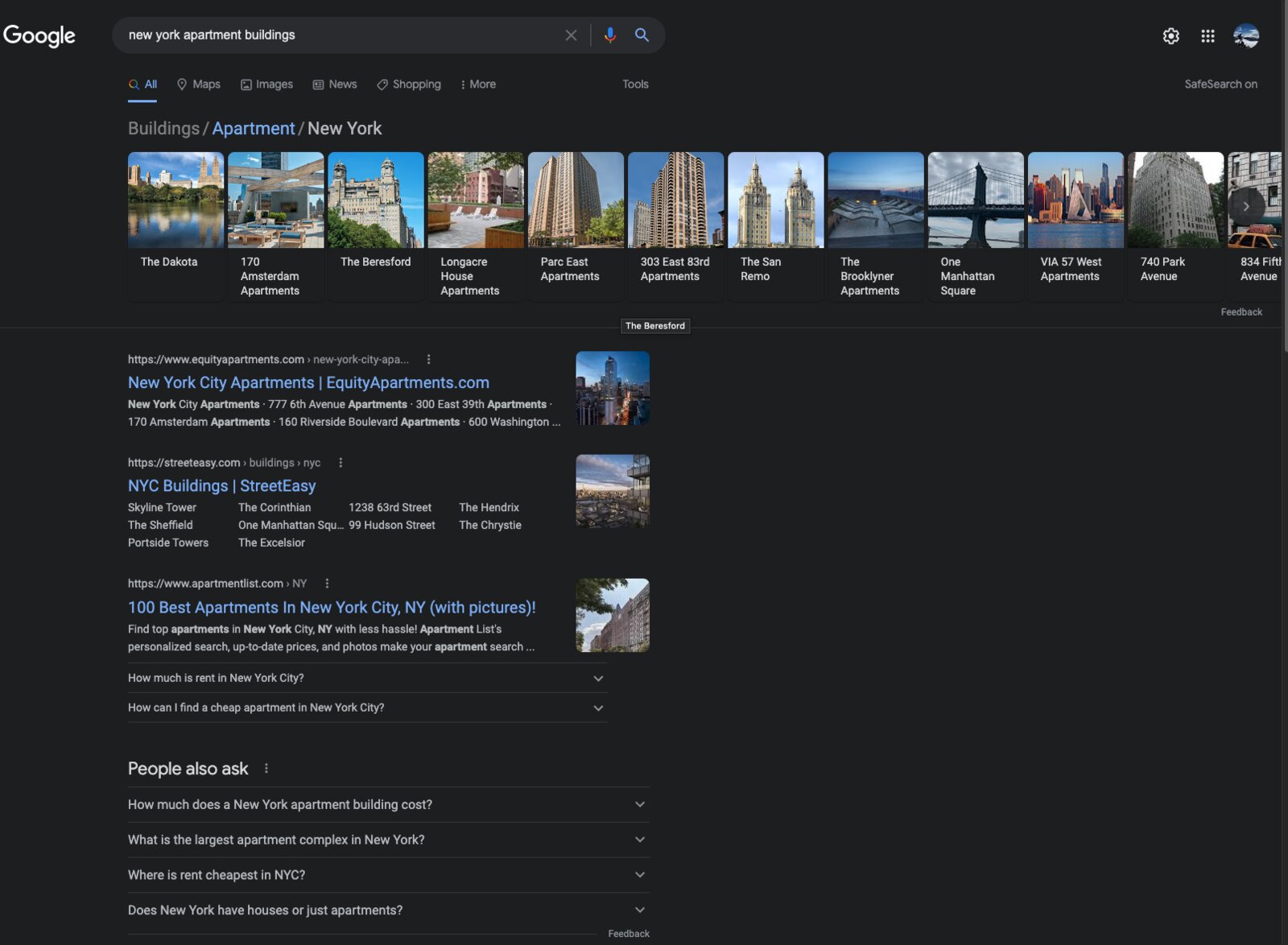The image size is (1288, 945).
Task: Open The Corinthian sitelink
Action: pos(275,508)
